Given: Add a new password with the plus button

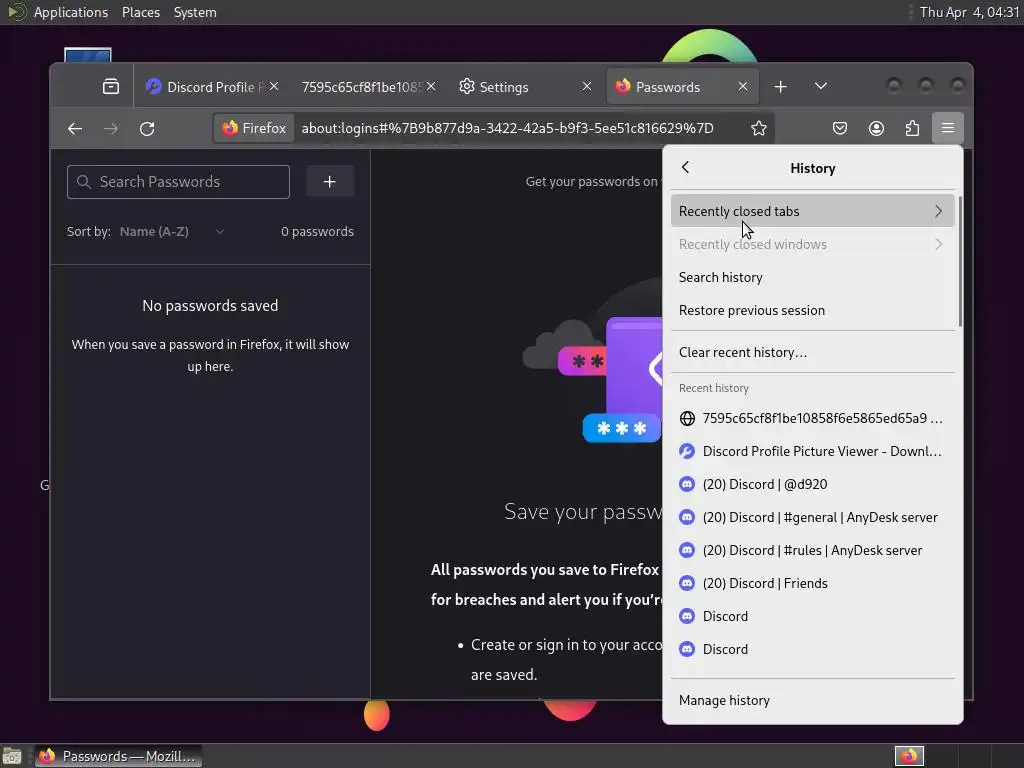Looking at the screenshot, I should click(330, 182).
